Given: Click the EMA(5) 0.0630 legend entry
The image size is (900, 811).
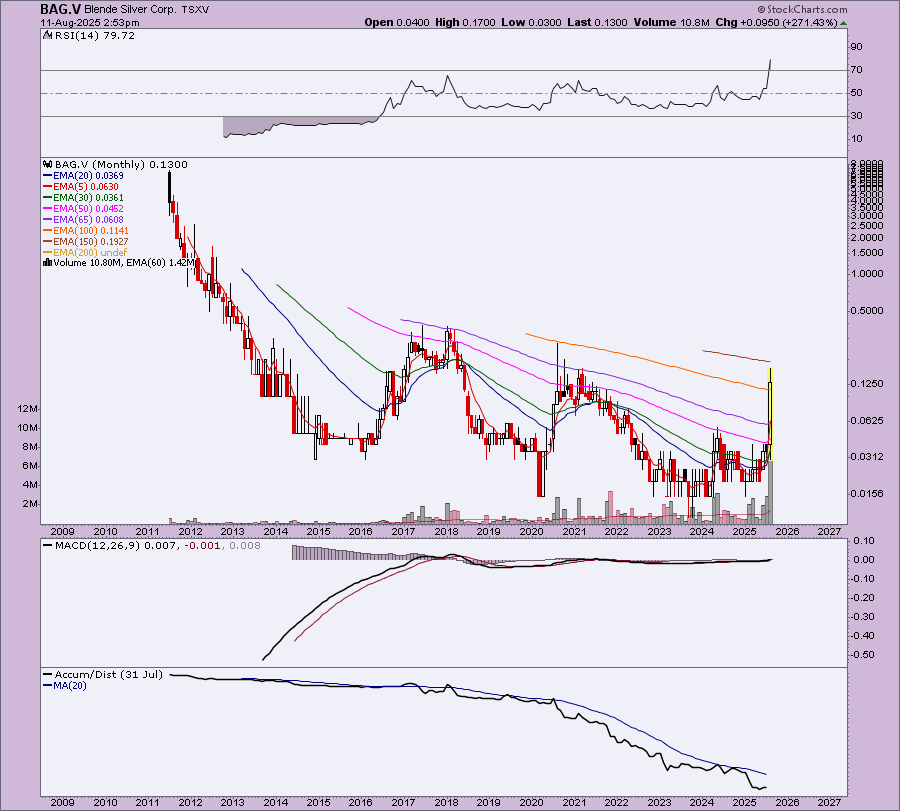Looking at the screenshot, I should pos(86,187).
